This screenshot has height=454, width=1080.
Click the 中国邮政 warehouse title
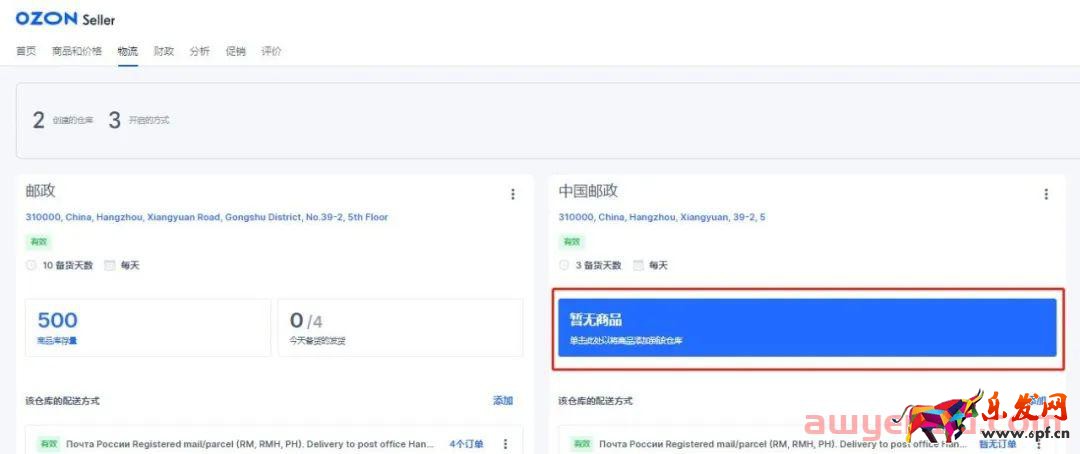point(588,191)
